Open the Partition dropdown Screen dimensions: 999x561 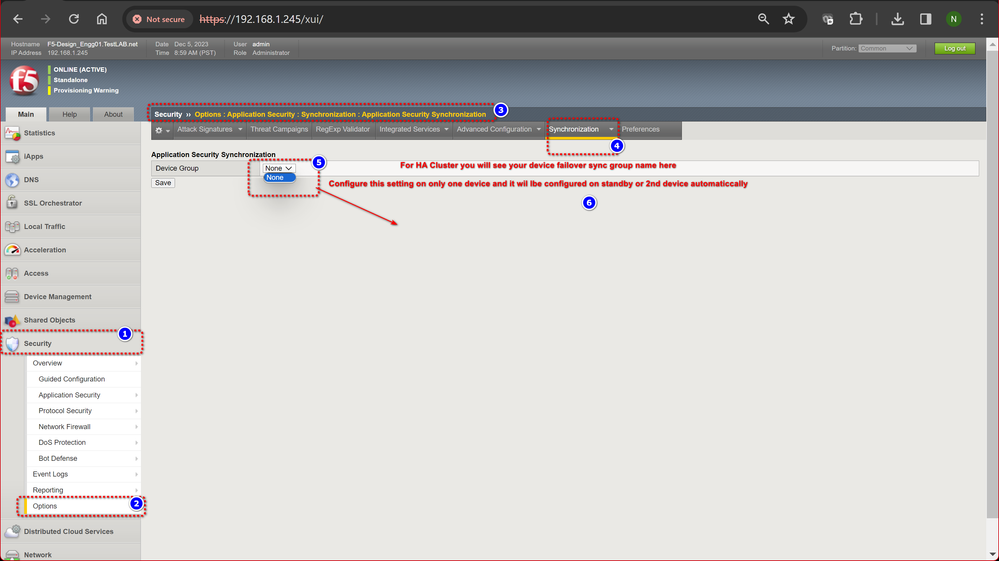coord(887,48)
